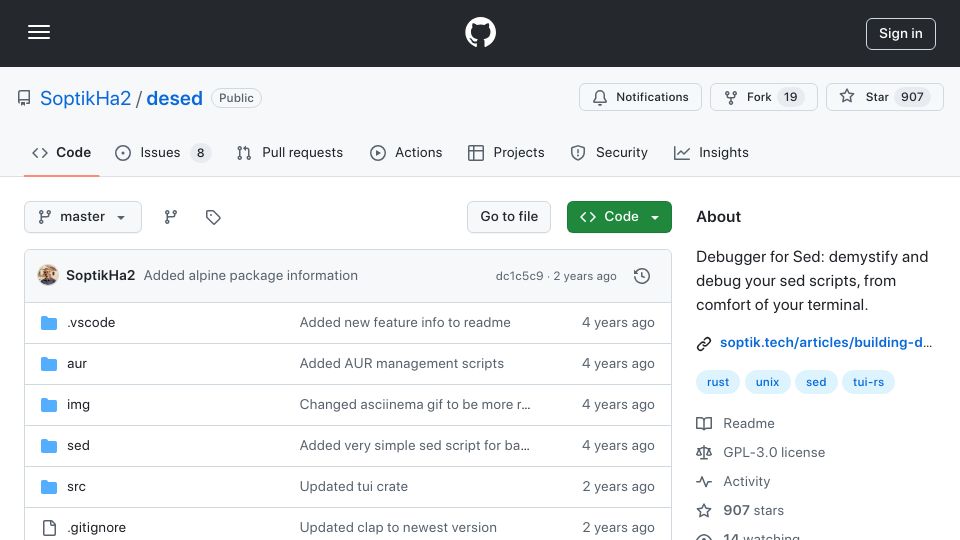Open the Activity link in About
The height and width of the screenshot is (540, 960).
746,481
